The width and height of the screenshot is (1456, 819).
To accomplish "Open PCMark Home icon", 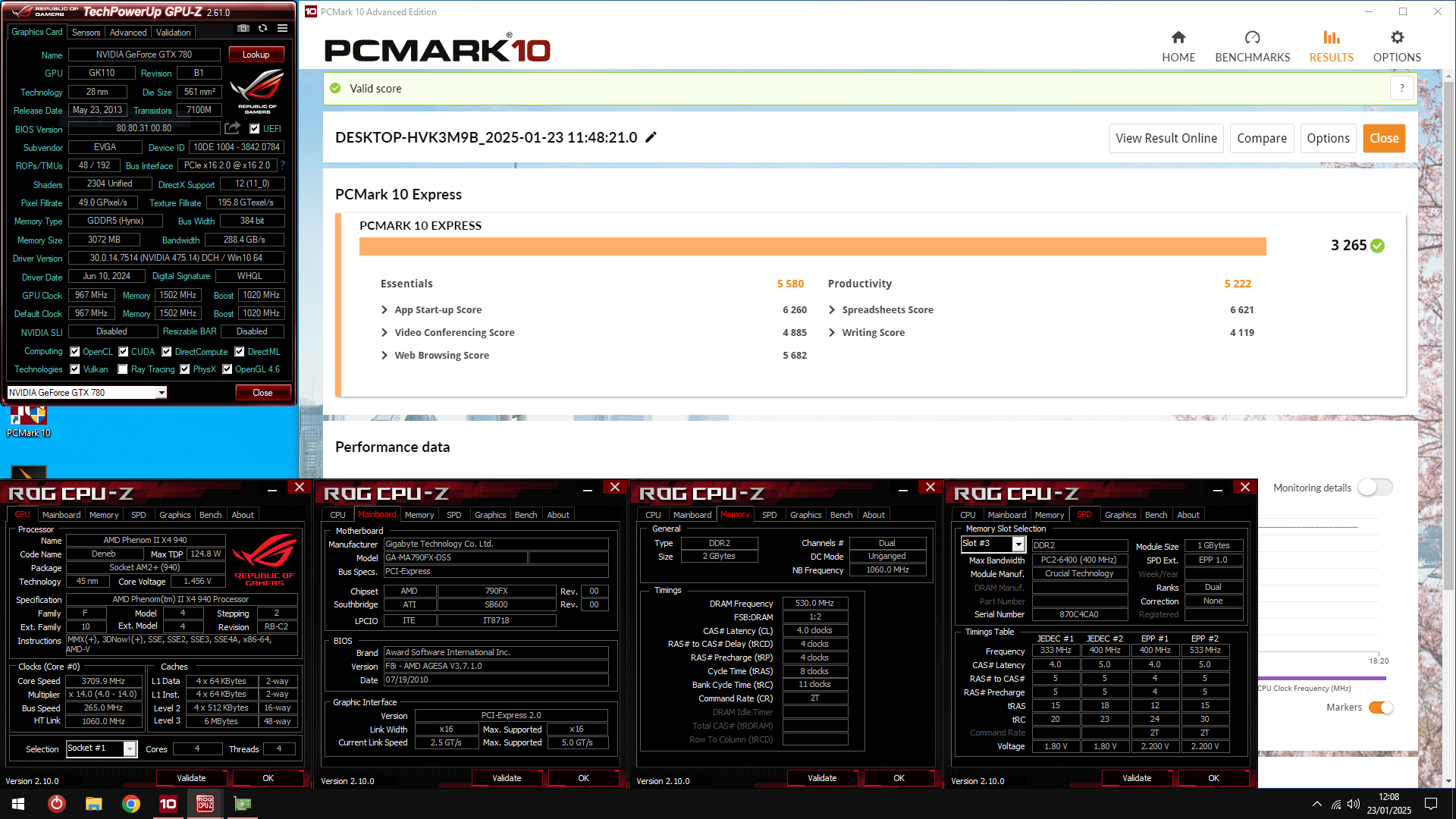I will (x=1178, y=37).
